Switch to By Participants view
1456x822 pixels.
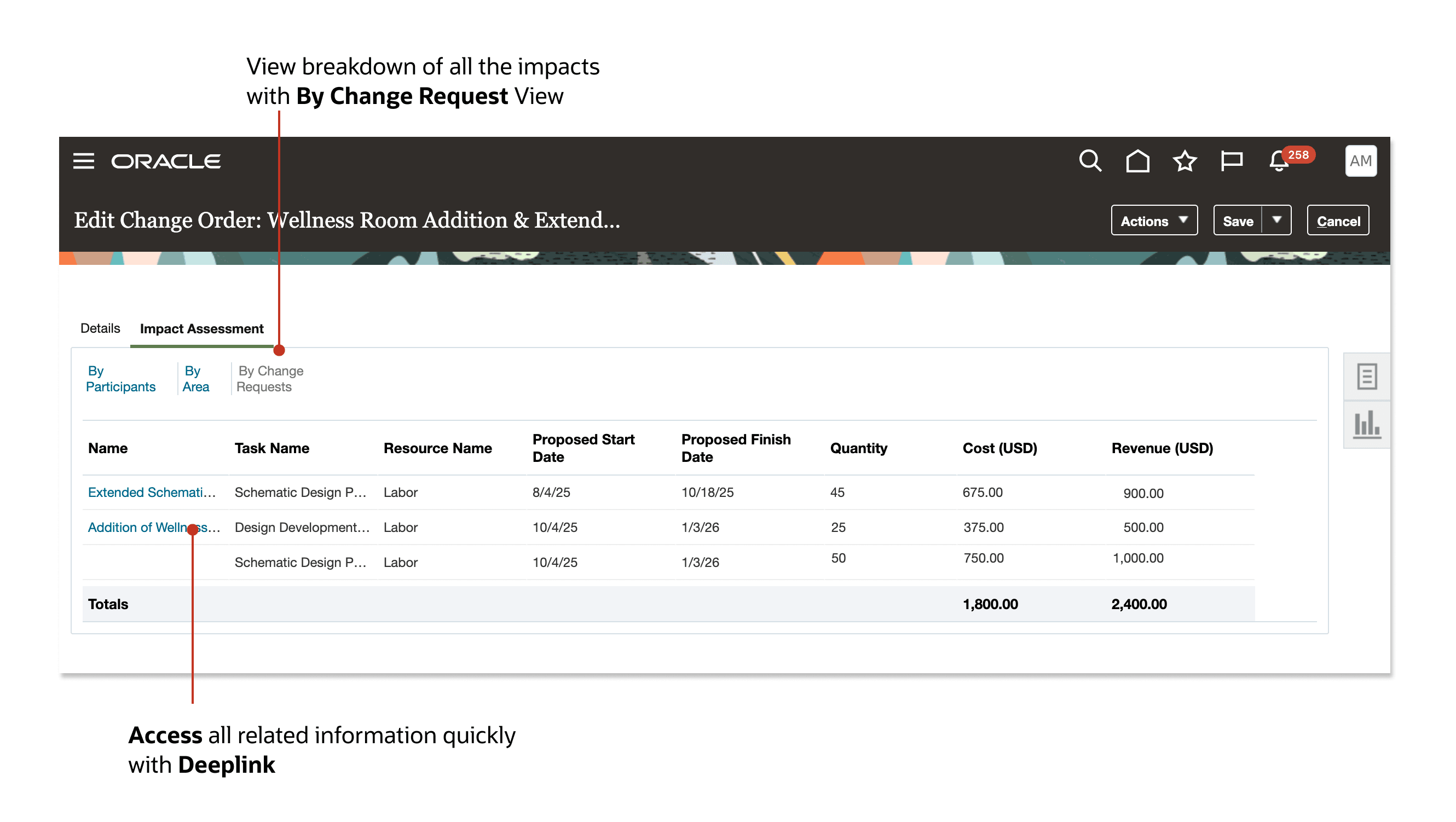coord(120,379)
